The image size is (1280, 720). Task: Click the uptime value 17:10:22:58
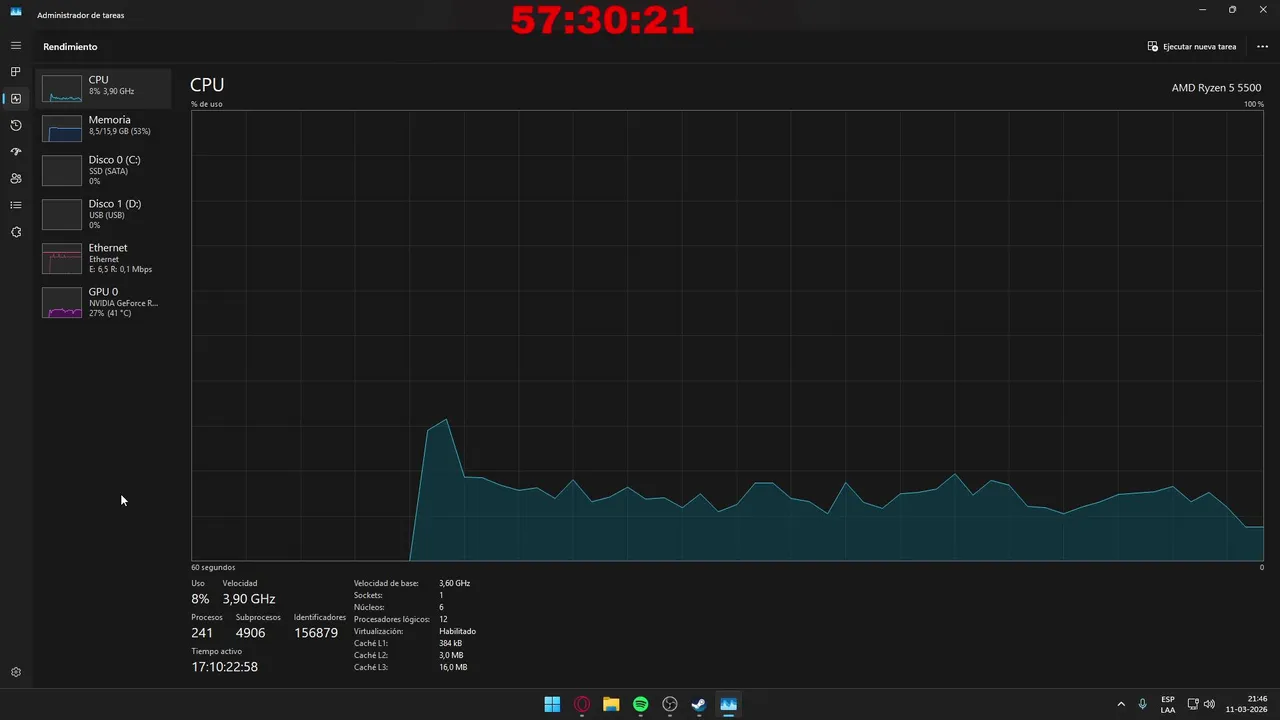pyautogui.click(x=225, y=667)
